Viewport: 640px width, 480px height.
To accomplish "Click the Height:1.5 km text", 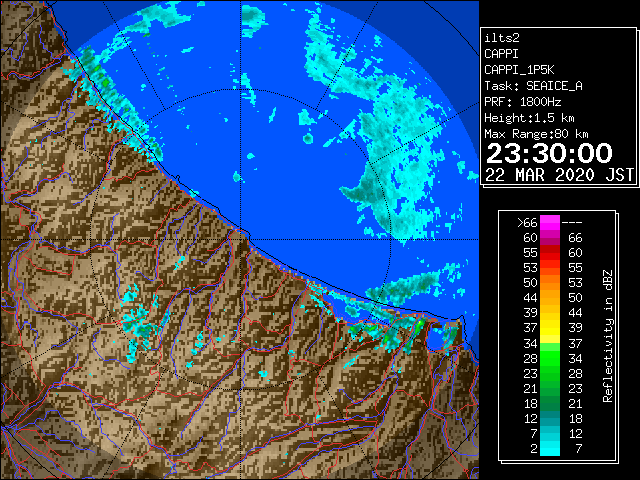I will (x=529, y=118).
